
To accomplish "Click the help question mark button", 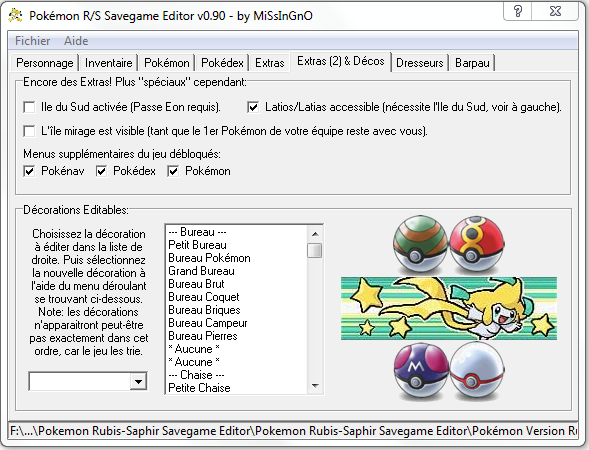I will [x=518, y=11].
